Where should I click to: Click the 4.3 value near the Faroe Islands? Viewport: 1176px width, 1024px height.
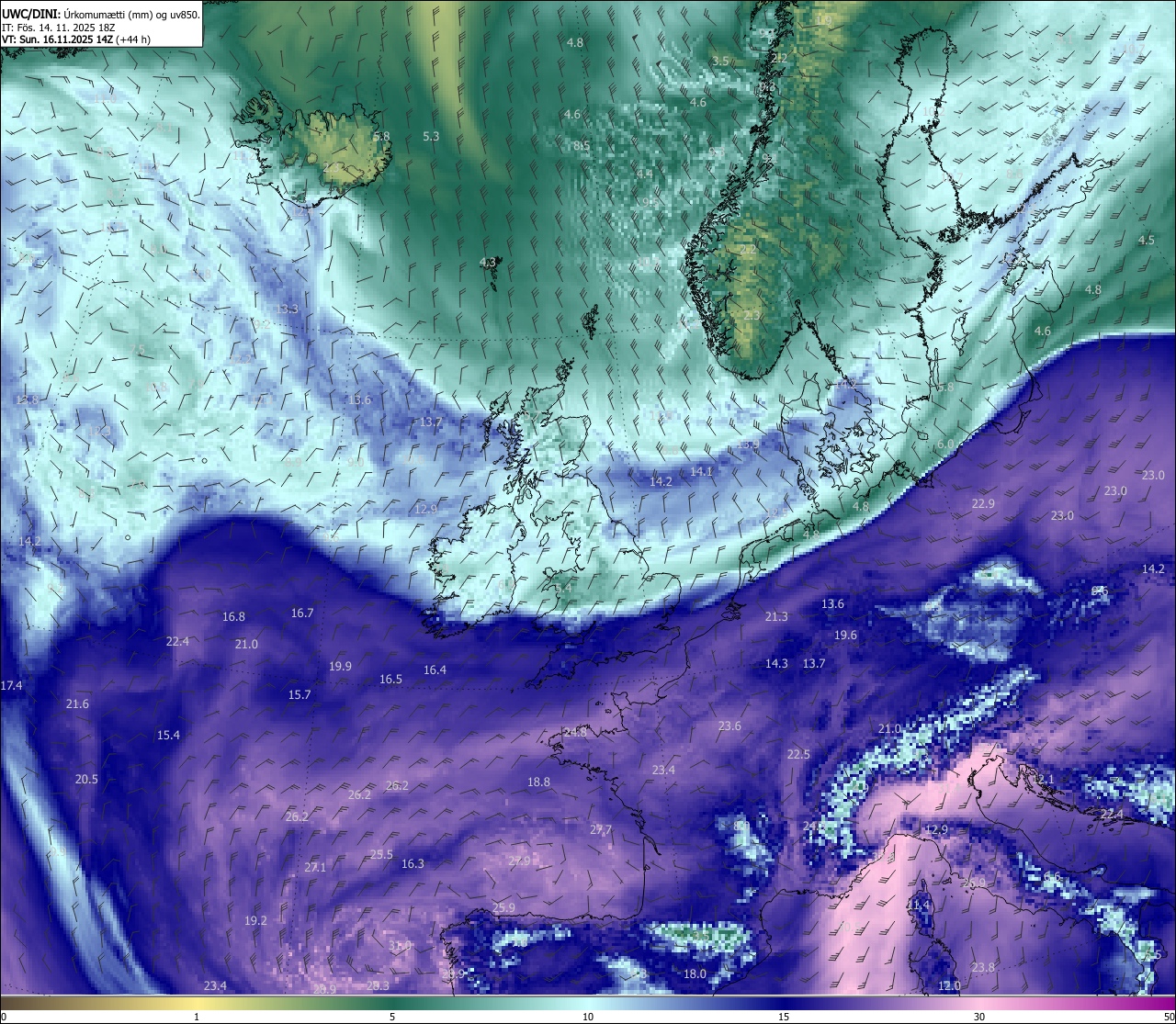pos(488,263)
